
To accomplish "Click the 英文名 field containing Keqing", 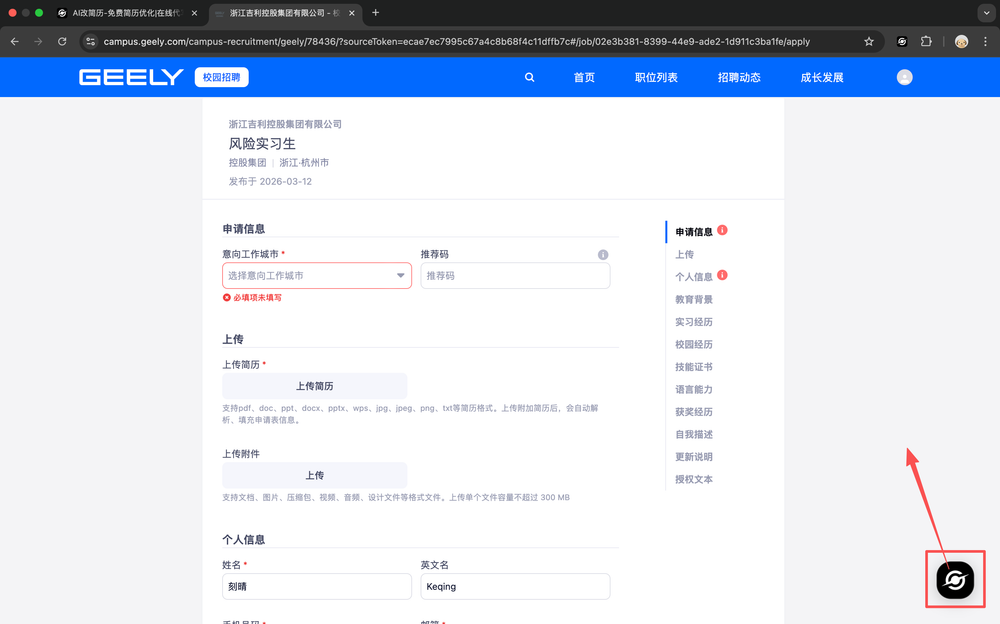I will (515, 586).
